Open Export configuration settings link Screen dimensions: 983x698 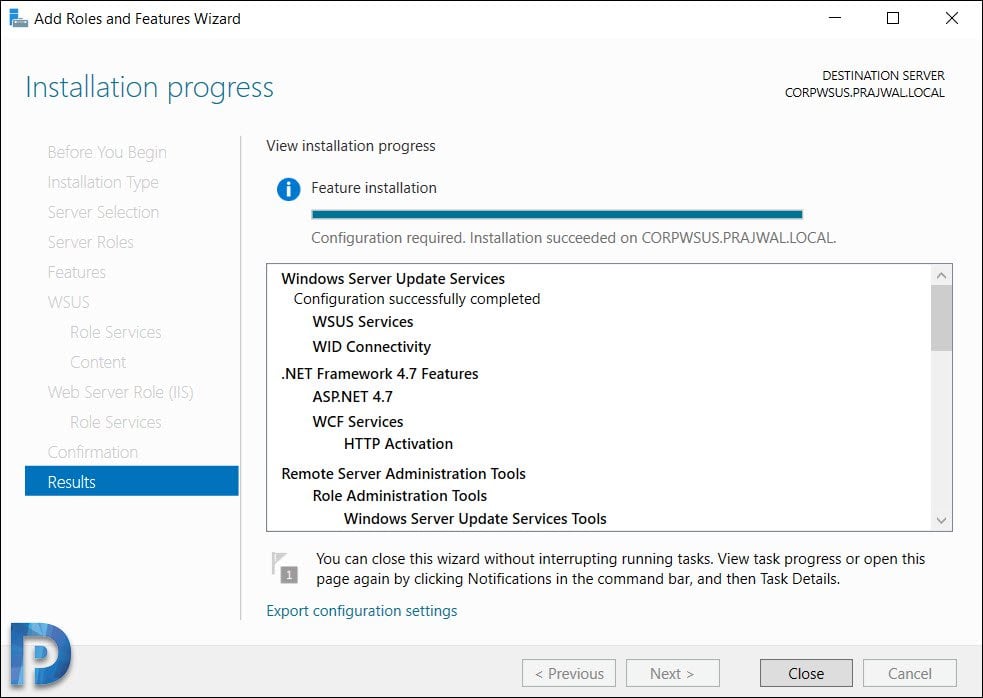[x=362, y=611]
